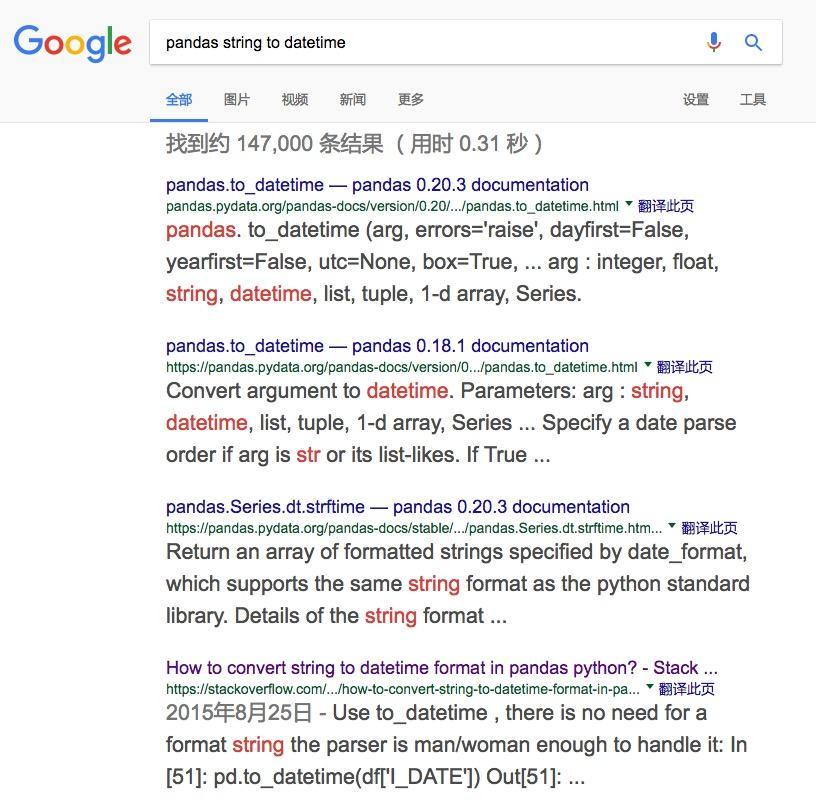Open pandas 0.18.1 to_datetime documentation result
This screenshot has width=816, height=805.
377,346
